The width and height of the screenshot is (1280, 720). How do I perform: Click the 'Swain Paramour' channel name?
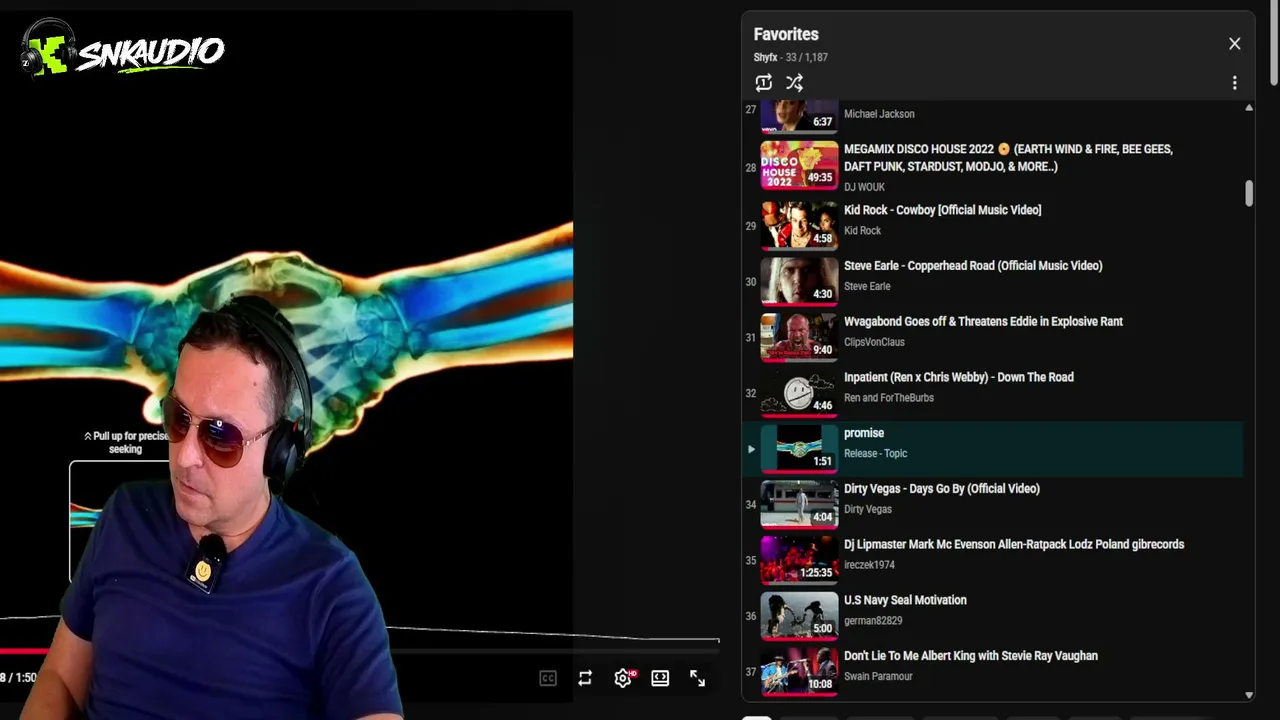[x=878, y=677]
